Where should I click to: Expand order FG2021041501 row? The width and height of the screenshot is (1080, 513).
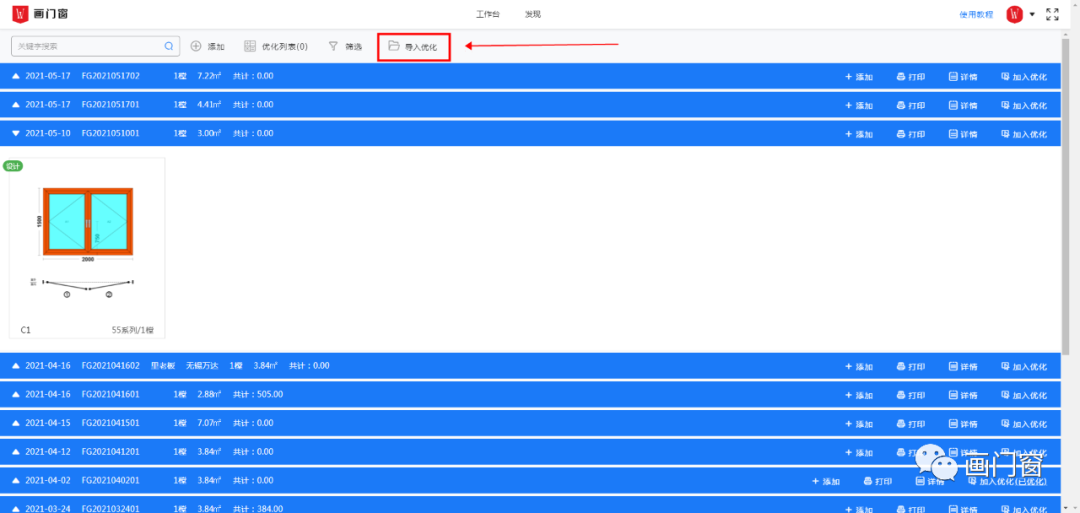pos(16,423)
